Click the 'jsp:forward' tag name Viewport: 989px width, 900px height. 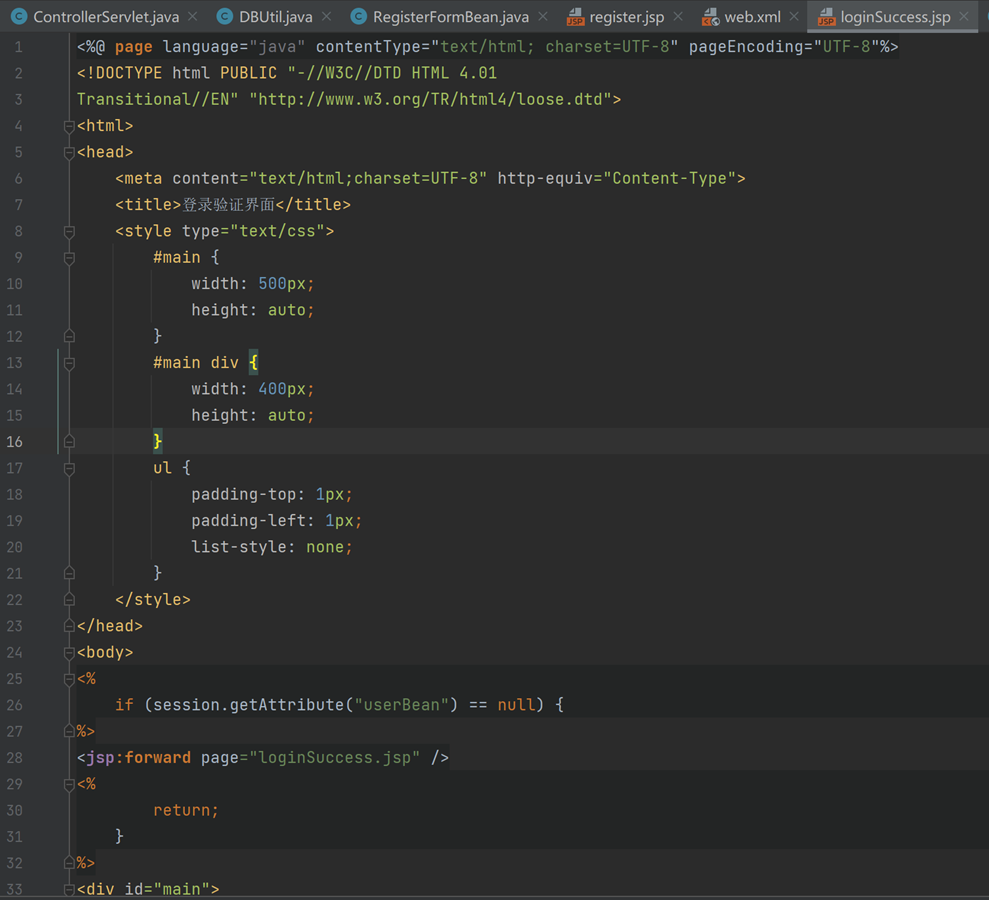click(x=139, y=757)
